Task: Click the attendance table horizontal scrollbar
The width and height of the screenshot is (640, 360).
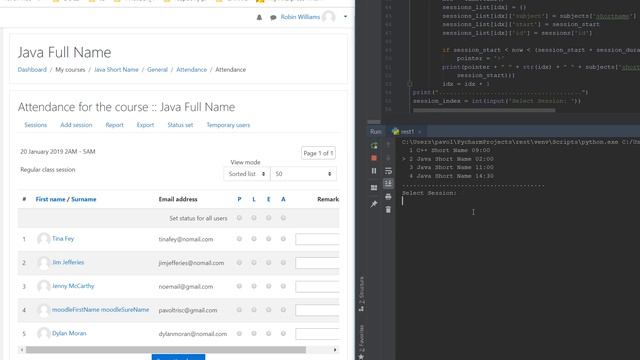Action: pos(166,350)
